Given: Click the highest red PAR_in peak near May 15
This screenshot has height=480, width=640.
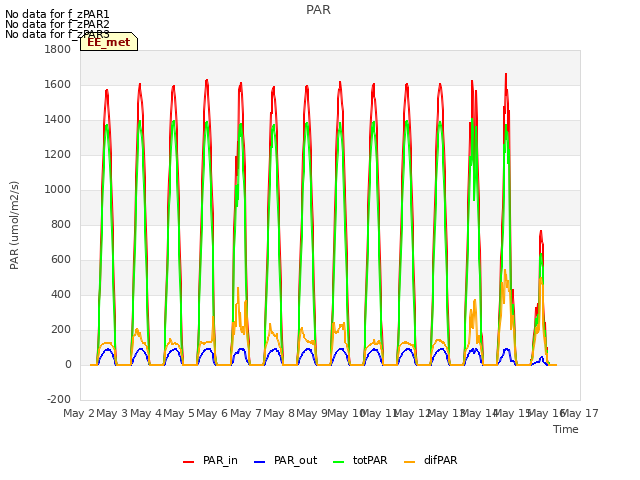Looking at the screenshot, I should pos(506,75).
